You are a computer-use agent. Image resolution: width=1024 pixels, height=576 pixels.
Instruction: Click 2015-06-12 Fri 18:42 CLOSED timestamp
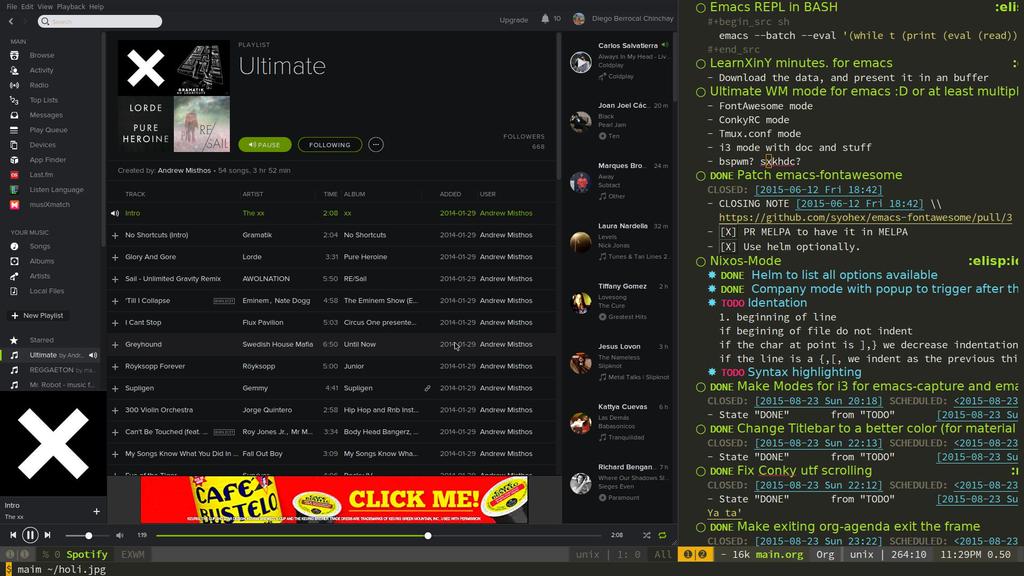tap(818, 190)
